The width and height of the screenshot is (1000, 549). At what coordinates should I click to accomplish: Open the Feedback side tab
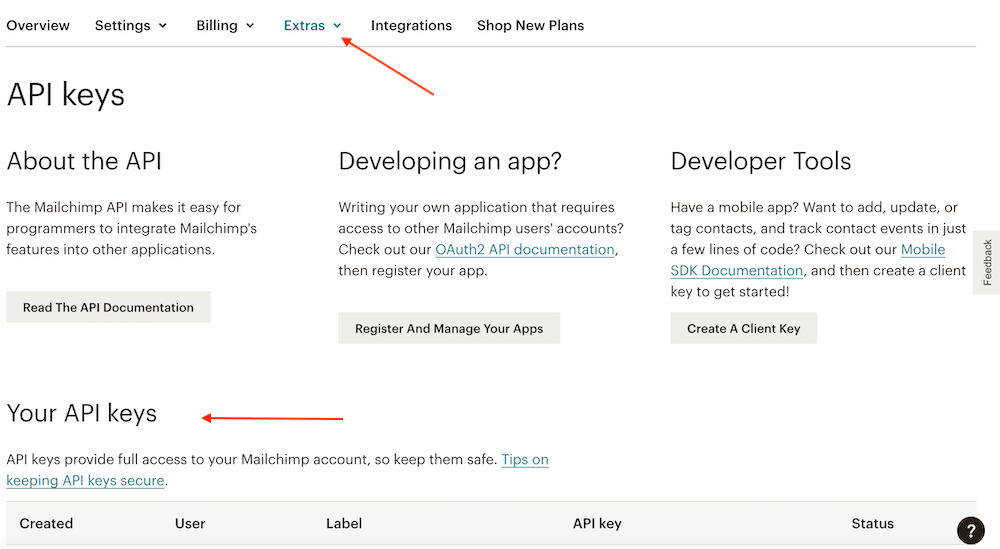pyautogui.click(x=987, y=262)
